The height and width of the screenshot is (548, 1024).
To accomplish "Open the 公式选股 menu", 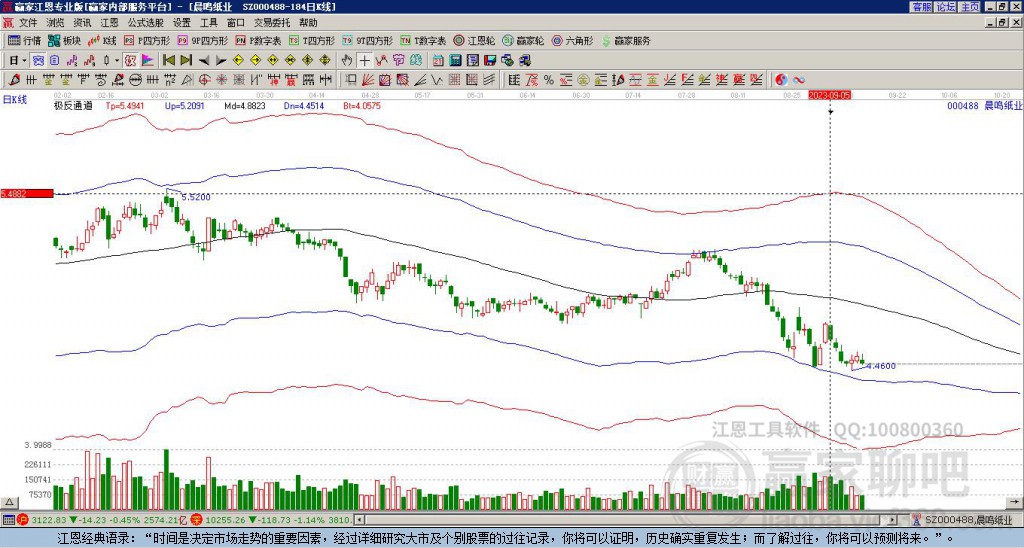I will [x=146, y=23].
